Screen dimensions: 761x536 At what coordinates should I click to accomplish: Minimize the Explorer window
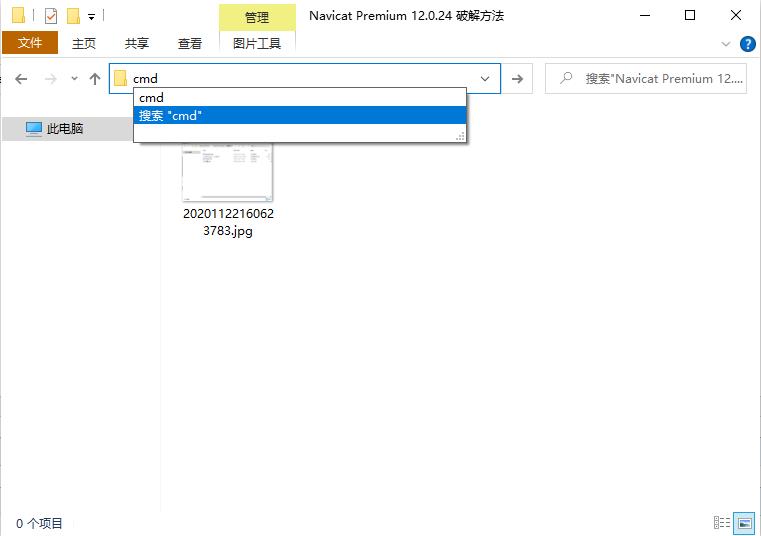click(645, 16)
